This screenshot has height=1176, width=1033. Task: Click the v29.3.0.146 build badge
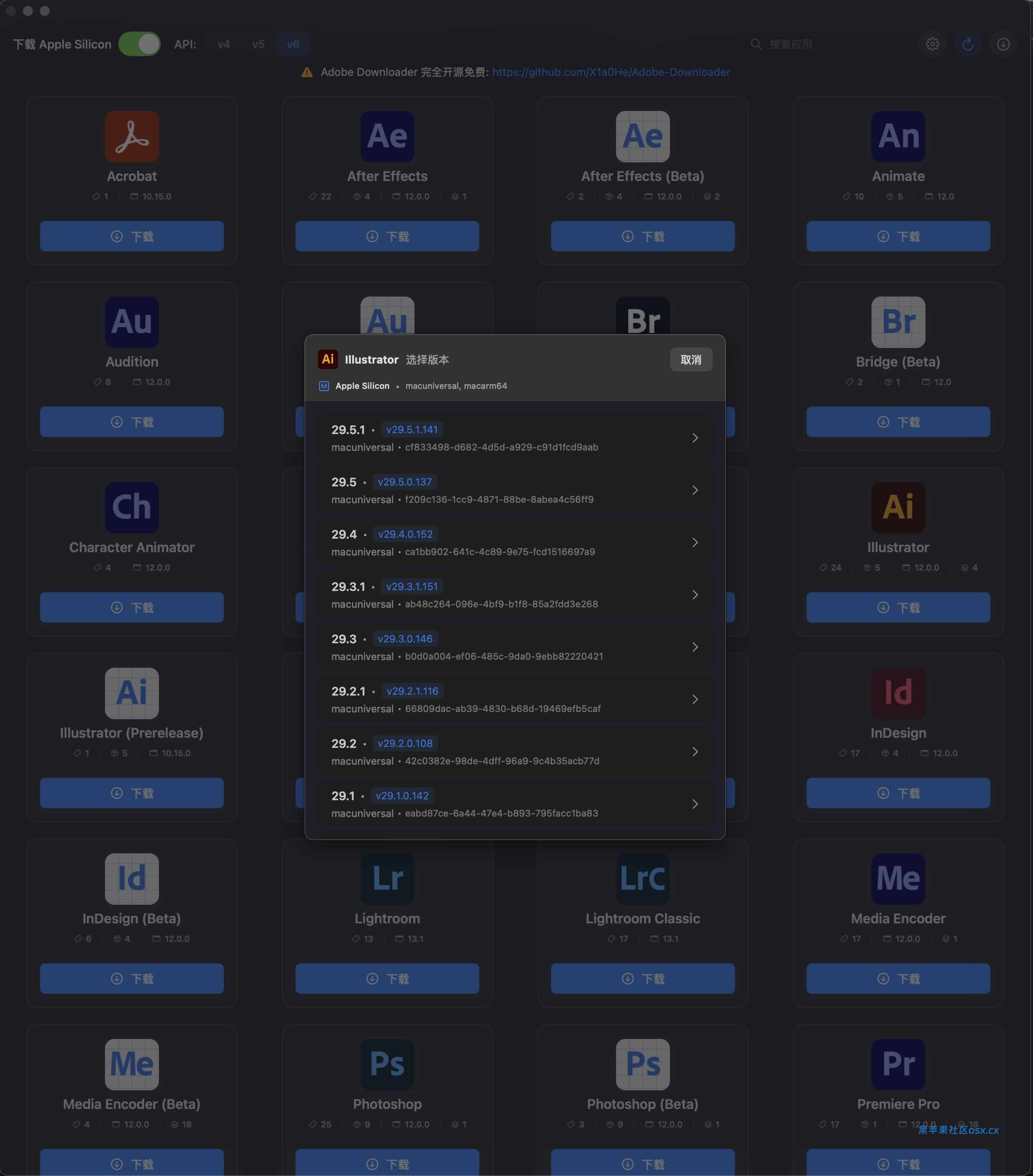tap(405, 639)
